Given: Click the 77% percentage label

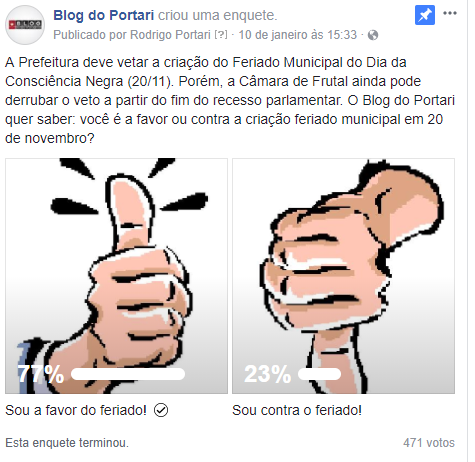Looking at the screenshot, I should tap(40, 374).
